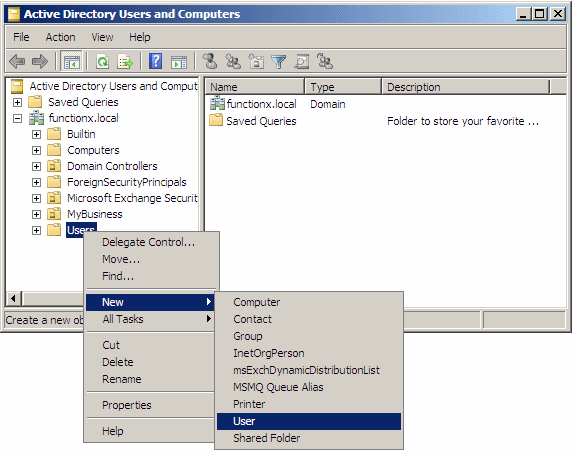Sort by the Type column header
This screenshot has height=453, width=573.
[x=343, y=87]
